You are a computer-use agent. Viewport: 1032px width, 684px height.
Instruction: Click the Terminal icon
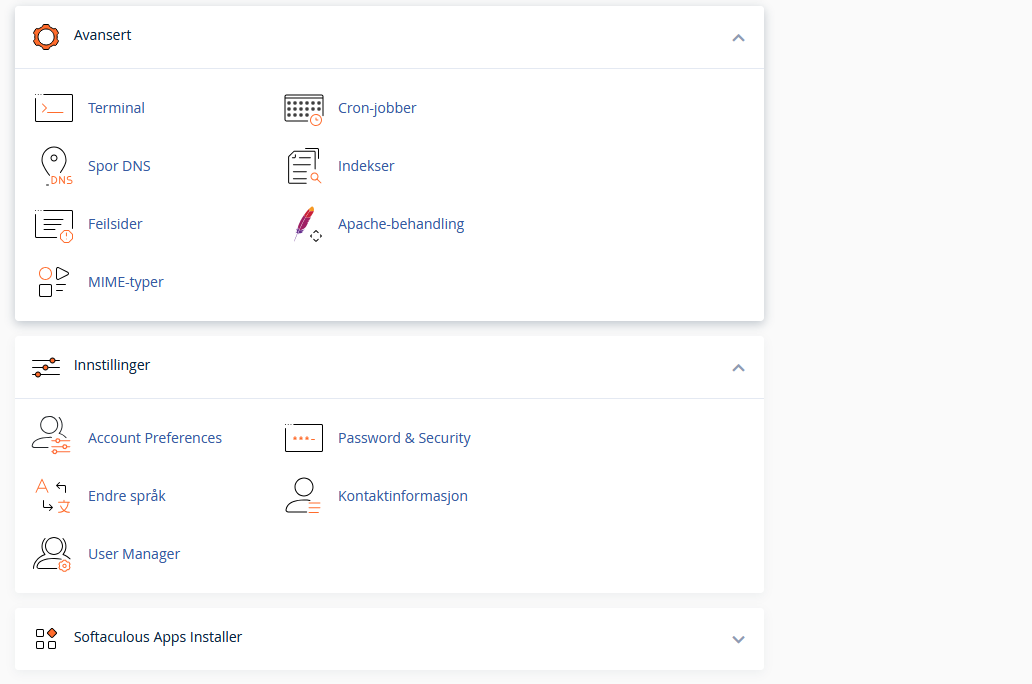coord(54,108)
